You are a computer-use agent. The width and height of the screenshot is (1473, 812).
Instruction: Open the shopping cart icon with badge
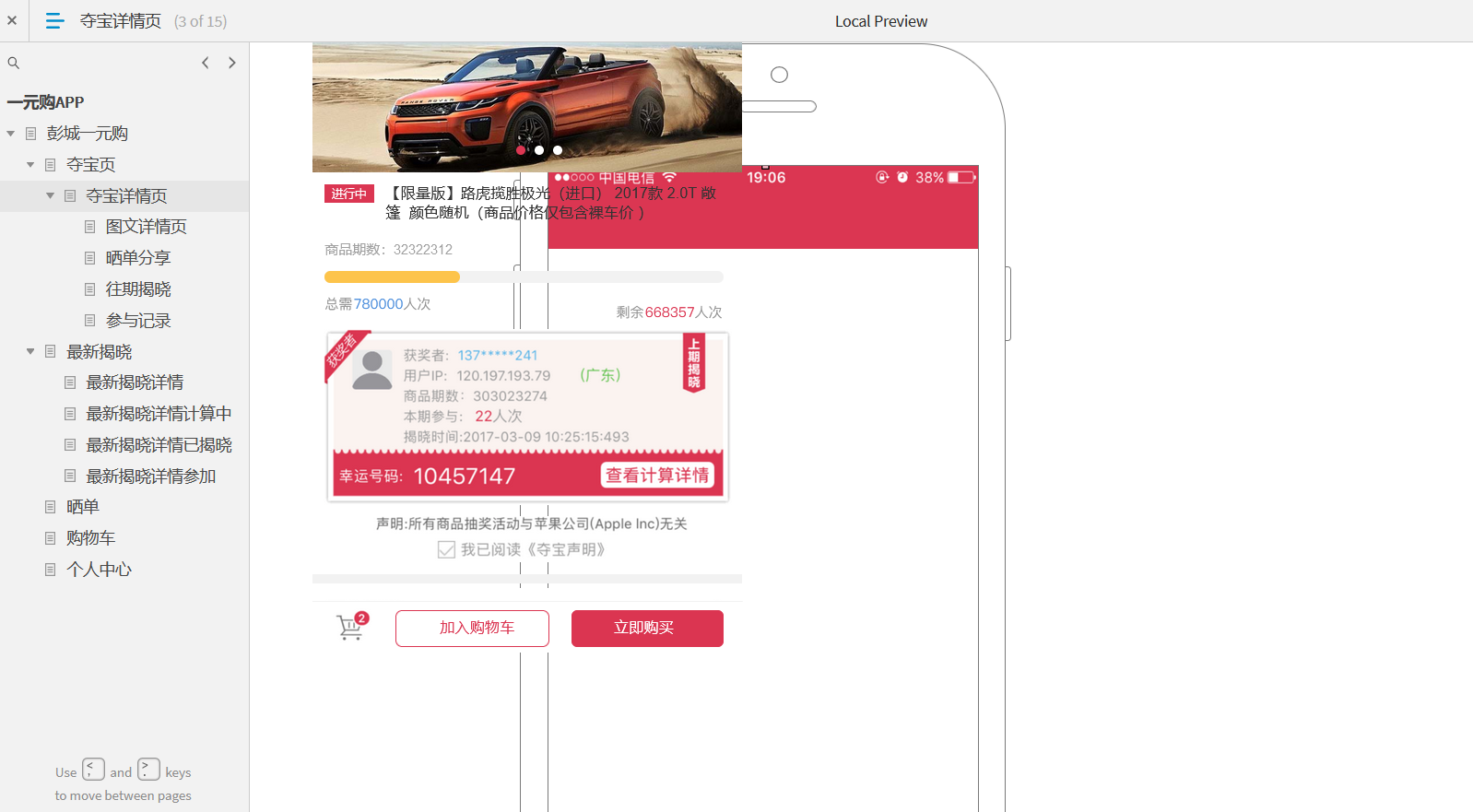point(351,627)
